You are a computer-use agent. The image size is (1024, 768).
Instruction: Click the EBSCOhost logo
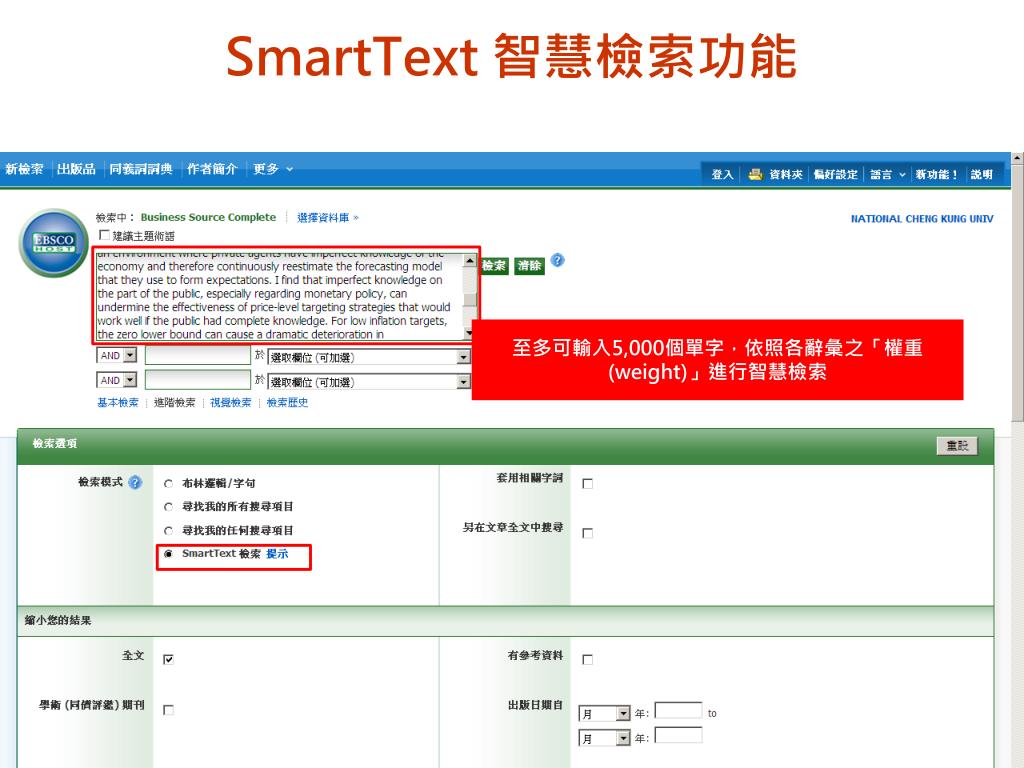tap(54, 243)
